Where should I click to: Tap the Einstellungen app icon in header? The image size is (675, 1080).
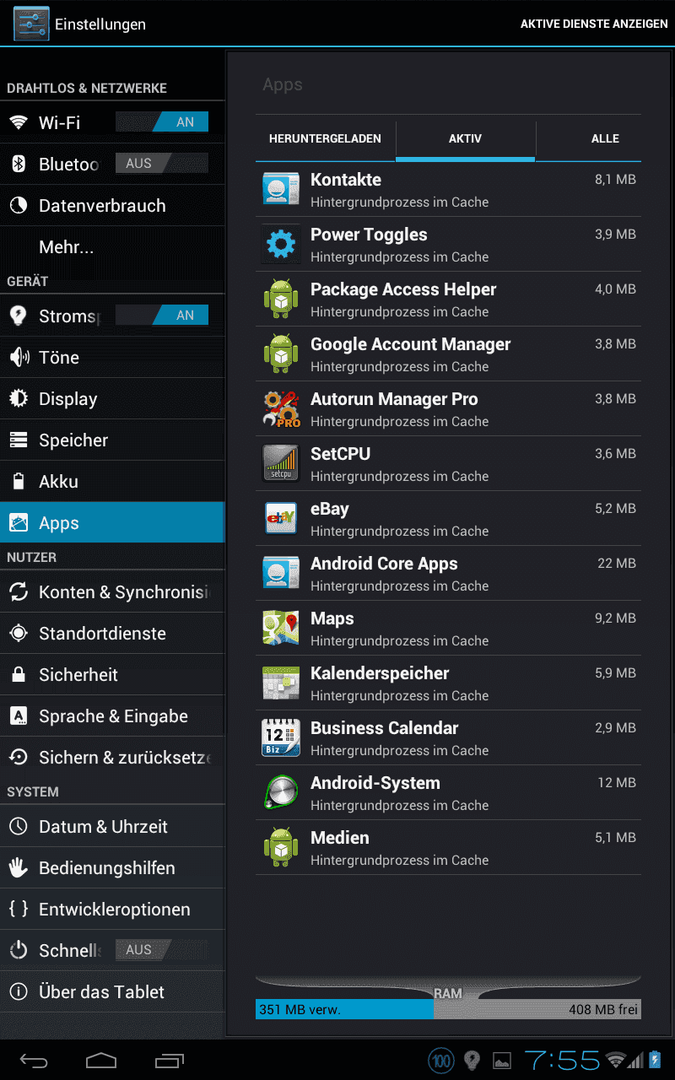[31, 23]
